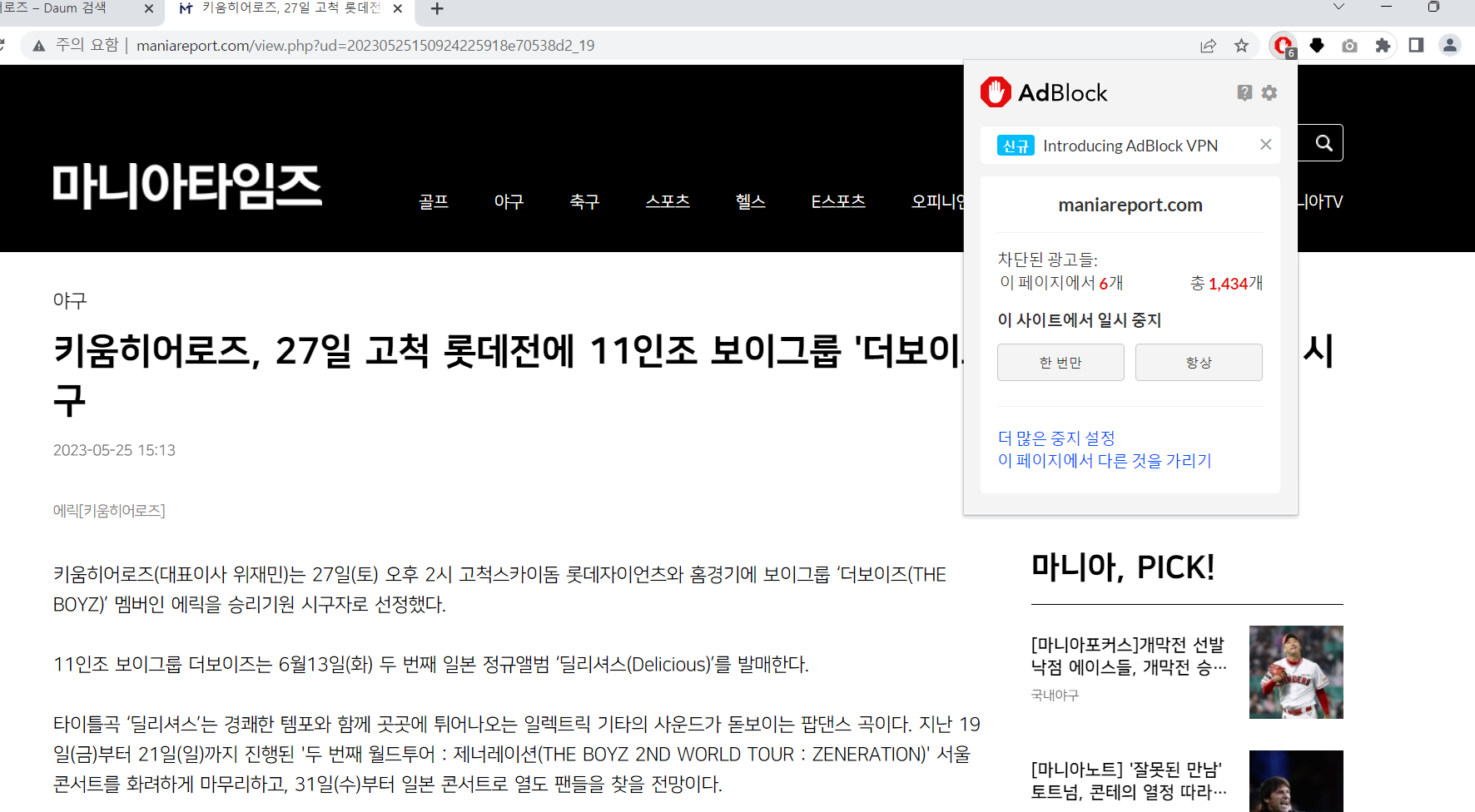Image resolution: width=1475 pixels, height=812 pixels.
Task: Click the 2023-05-25 15:13 date text
Action: point(114,450)
